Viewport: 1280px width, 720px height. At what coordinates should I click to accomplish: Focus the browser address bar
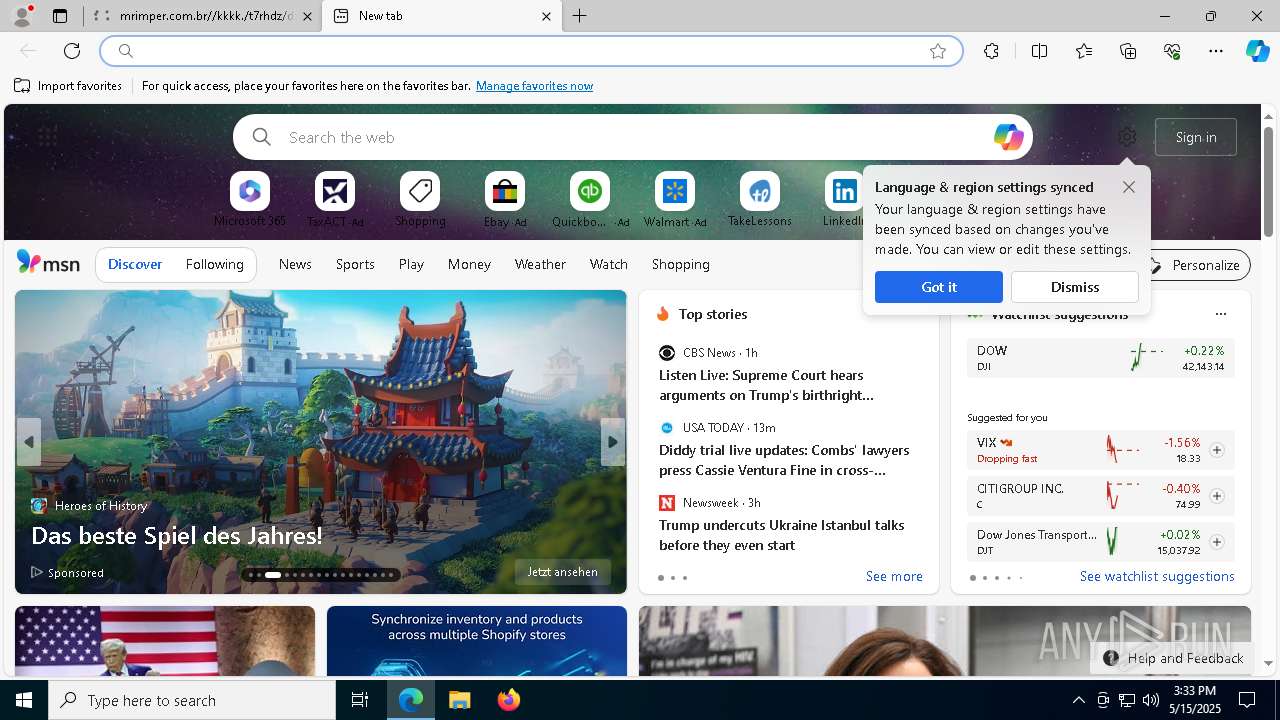click(x=531, y=51)
